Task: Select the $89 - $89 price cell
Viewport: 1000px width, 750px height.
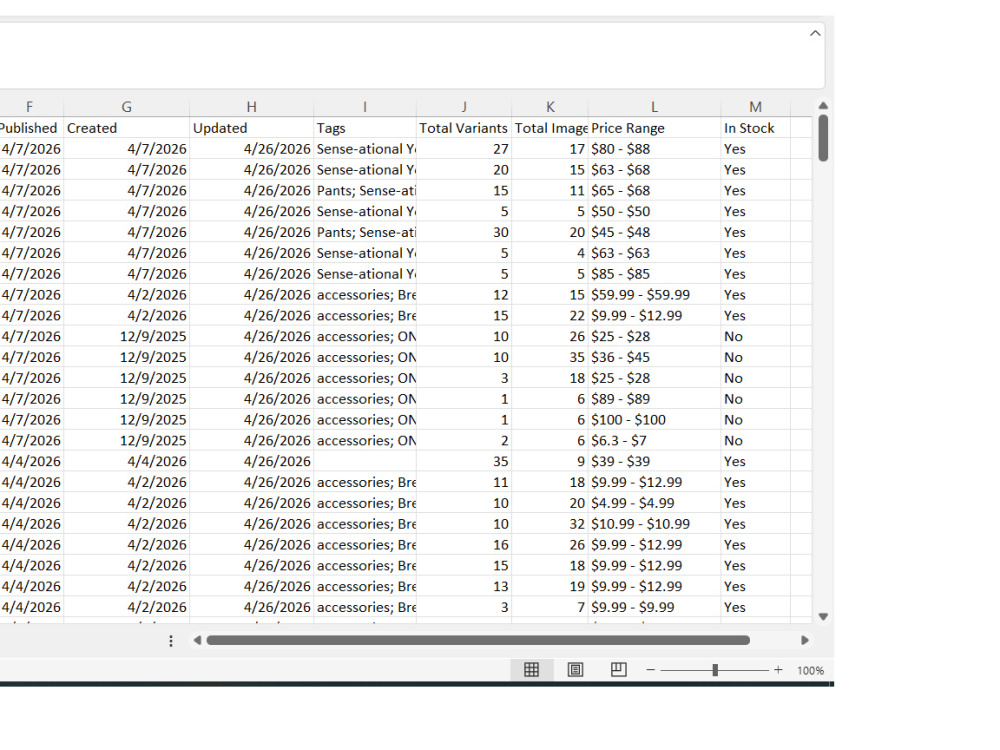Action: click(x=654, y=399)
